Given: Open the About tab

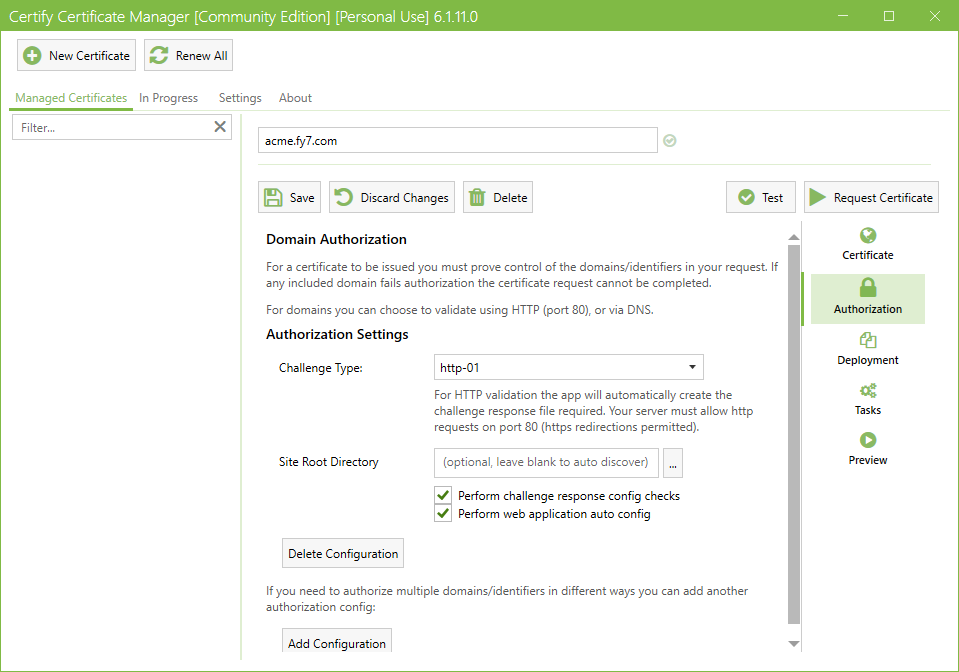Looking at the screenshot, I should [295, 98].
